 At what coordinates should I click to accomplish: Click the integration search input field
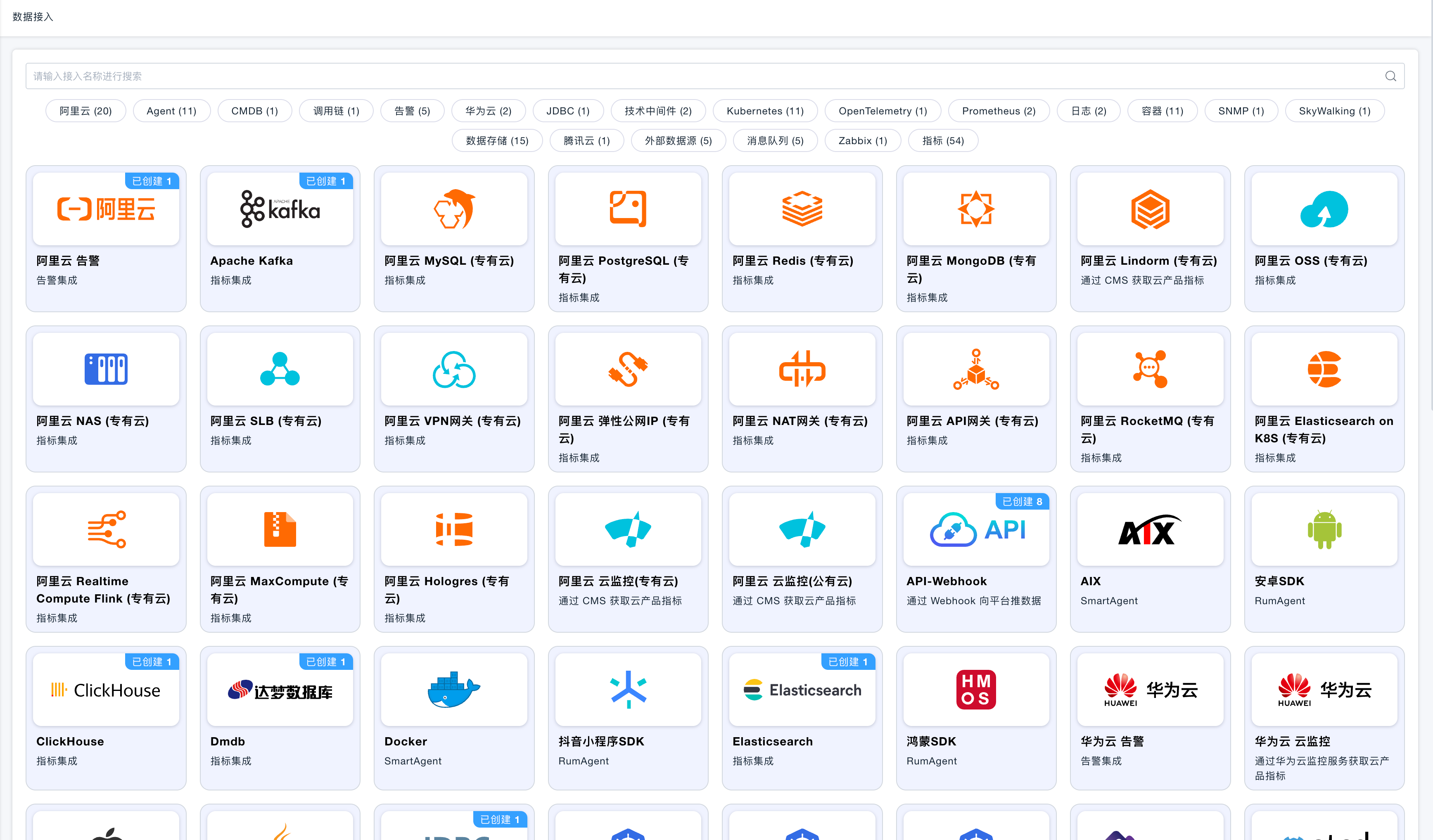pos(682,76)
